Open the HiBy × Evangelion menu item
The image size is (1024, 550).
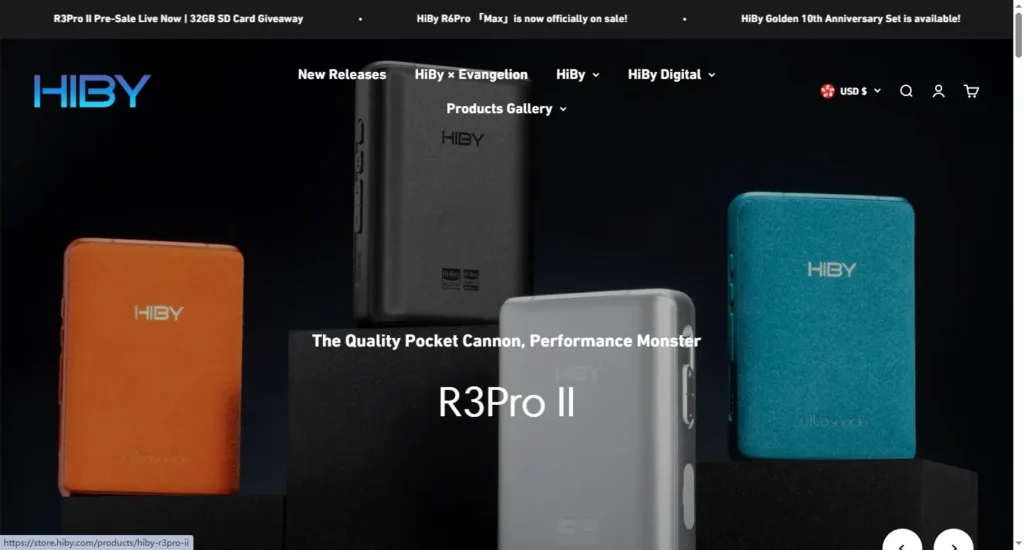pos(471,74)
